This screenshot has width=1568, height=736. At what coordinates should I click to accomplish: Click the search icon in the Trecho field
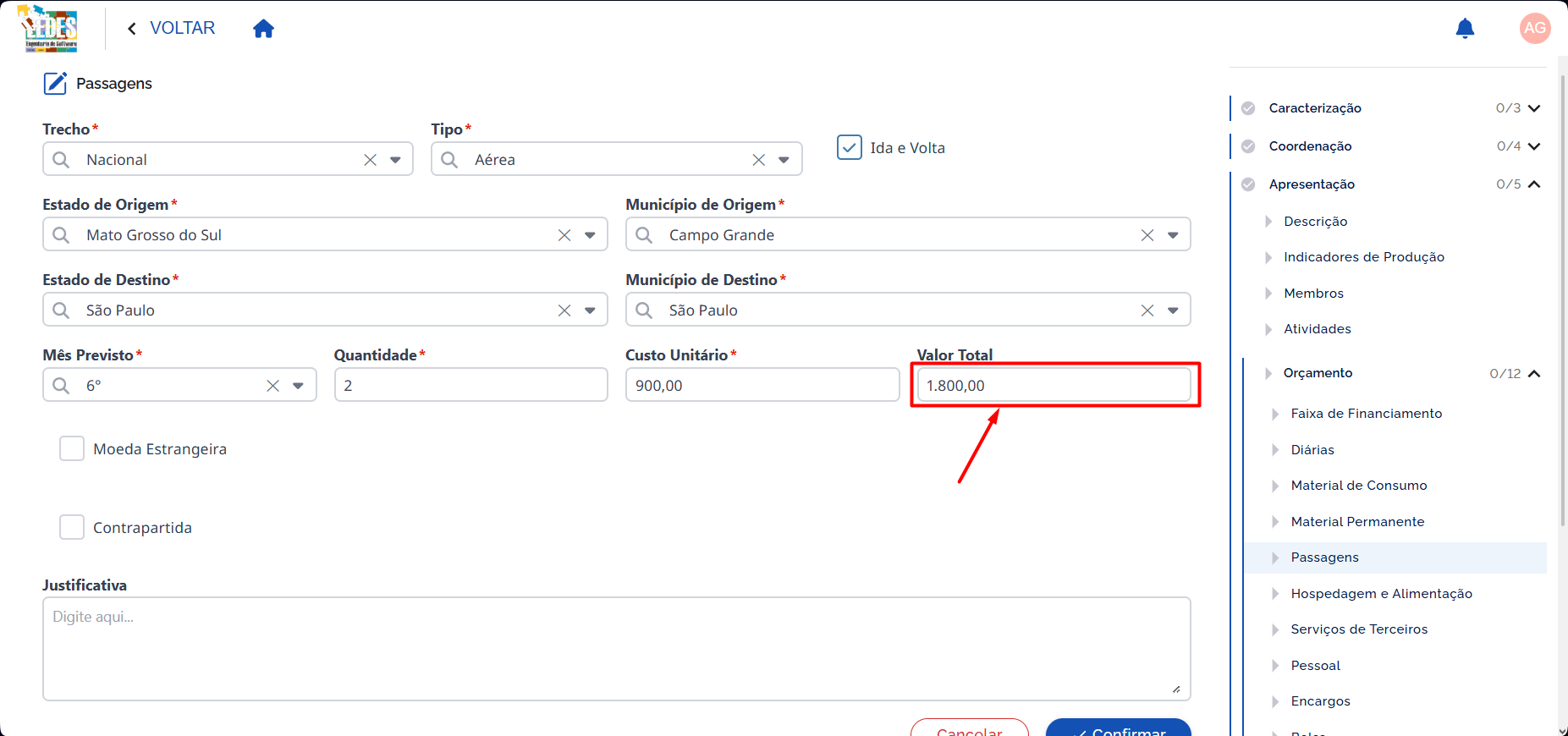coord(61,160)
